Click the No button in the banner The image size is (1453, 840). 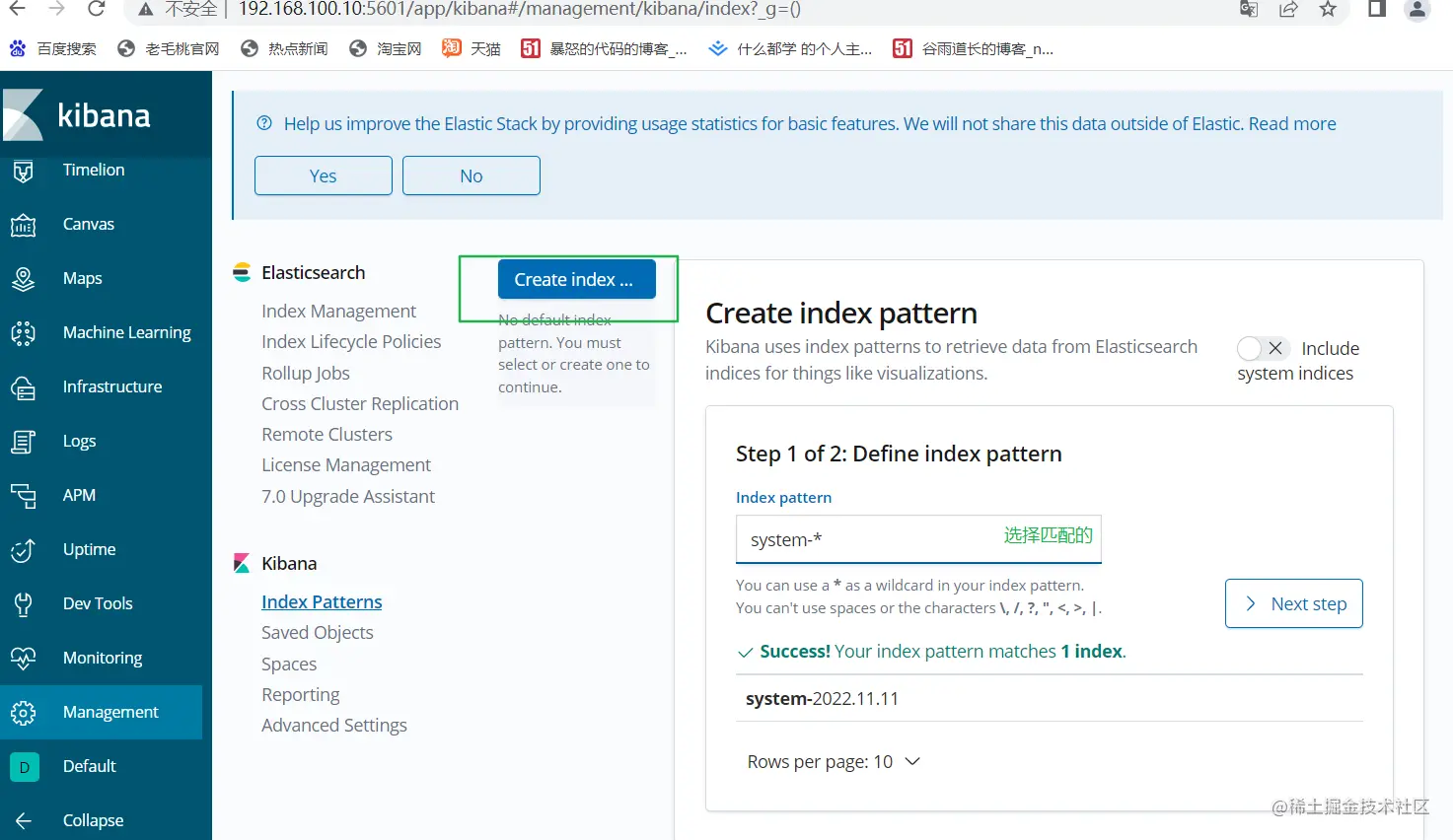click(x=472, y=175)
